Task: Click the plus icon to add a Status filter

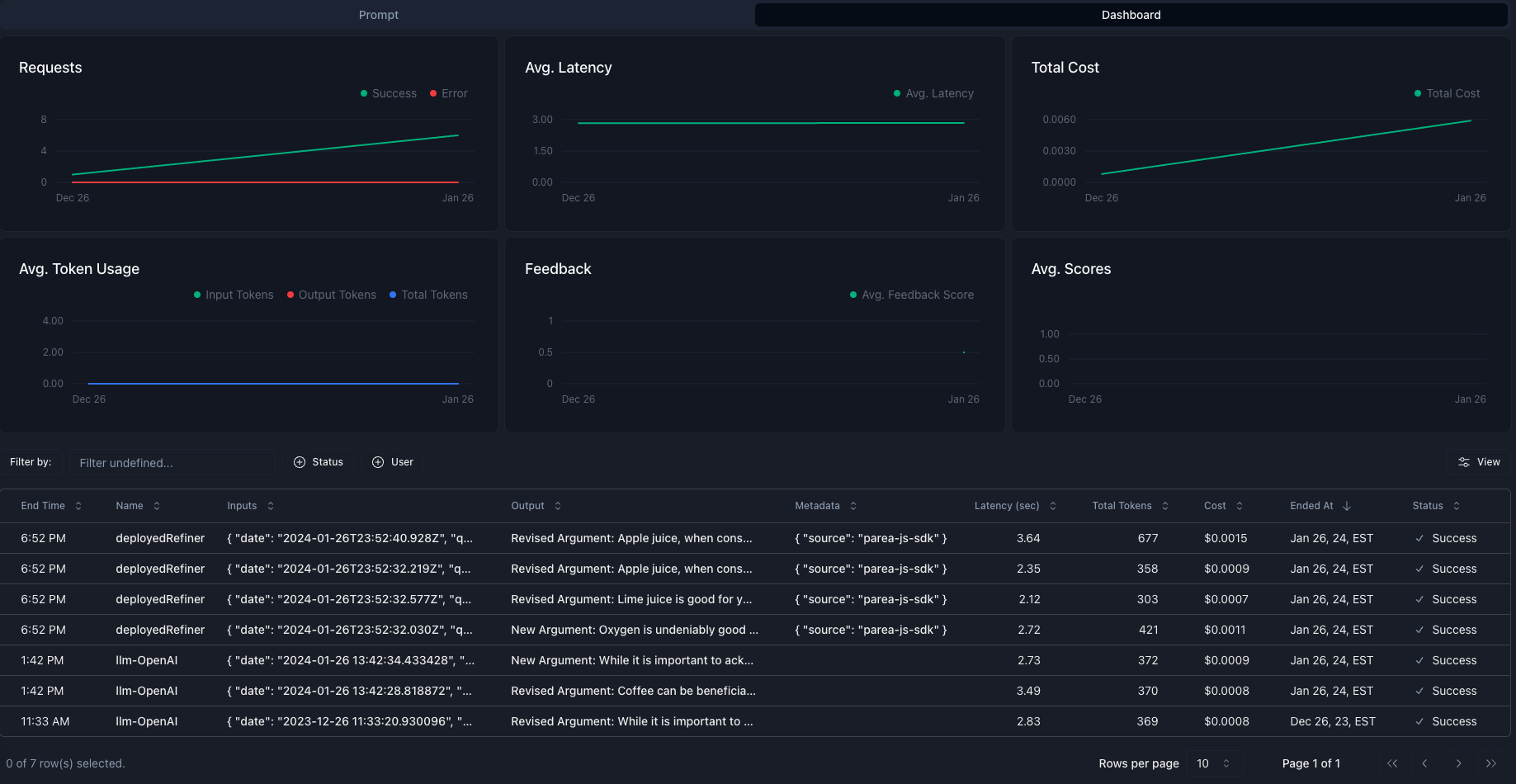Action: 298,461
